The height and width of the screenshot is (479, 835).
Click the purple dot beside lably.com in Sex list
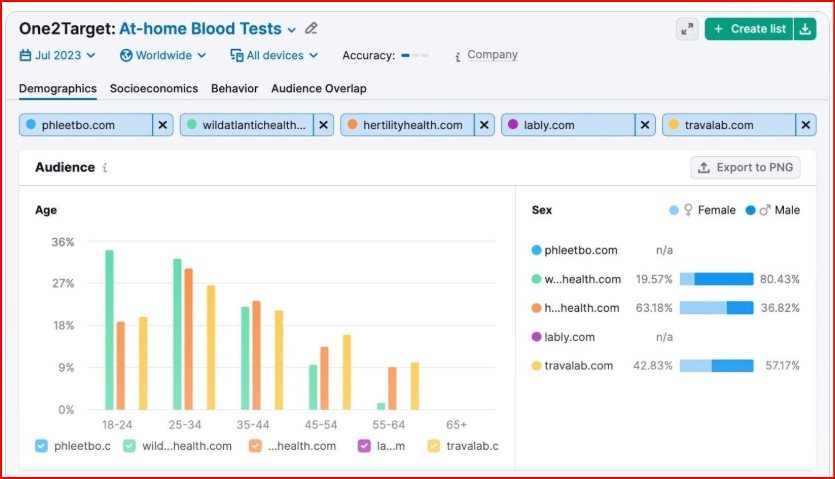click(x=536, y=337)
